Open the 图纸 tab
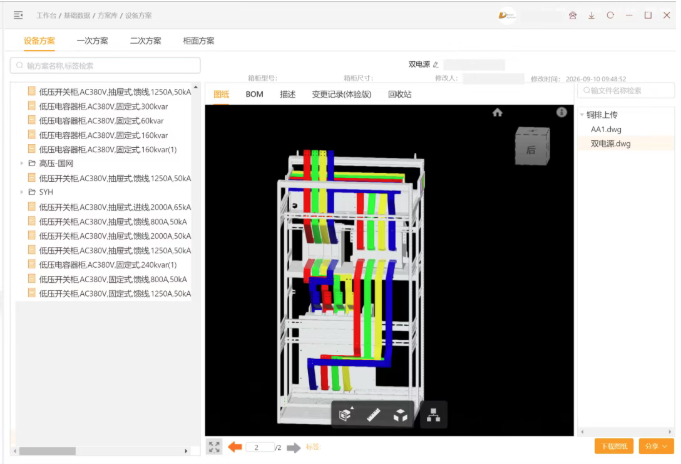The height and width of the screenshot is (464, 681). coord(221,94)
